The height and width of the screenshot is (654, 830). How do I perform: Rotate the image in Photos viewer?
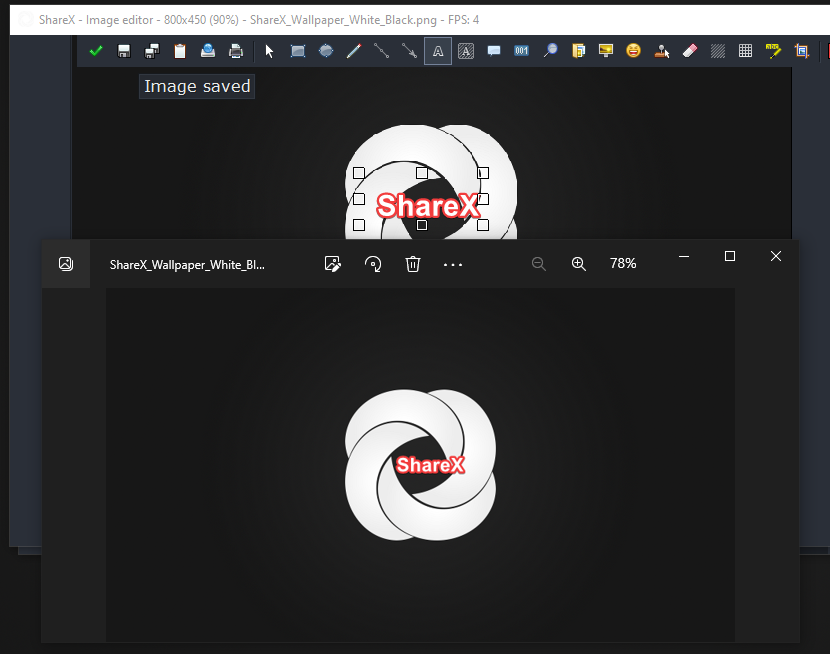[x=373, y=264]
